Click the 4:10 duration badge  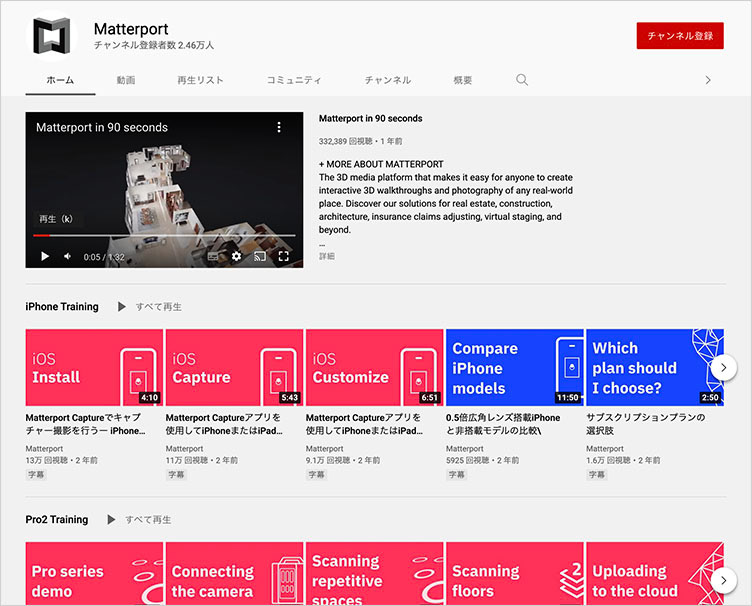click(150, 397)
